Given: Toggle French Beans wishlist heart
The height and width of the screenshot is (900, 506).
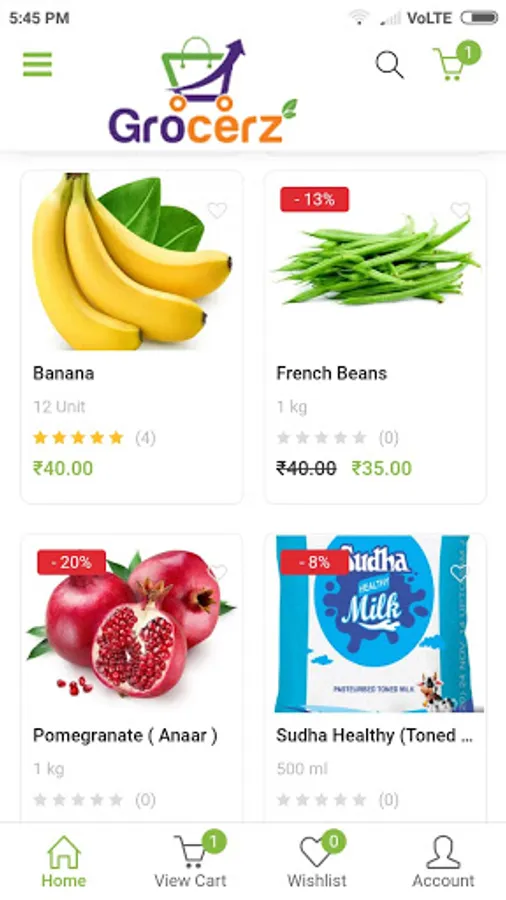Looking at the screenshot, I should pyautogui.click(x=460, y=211).
